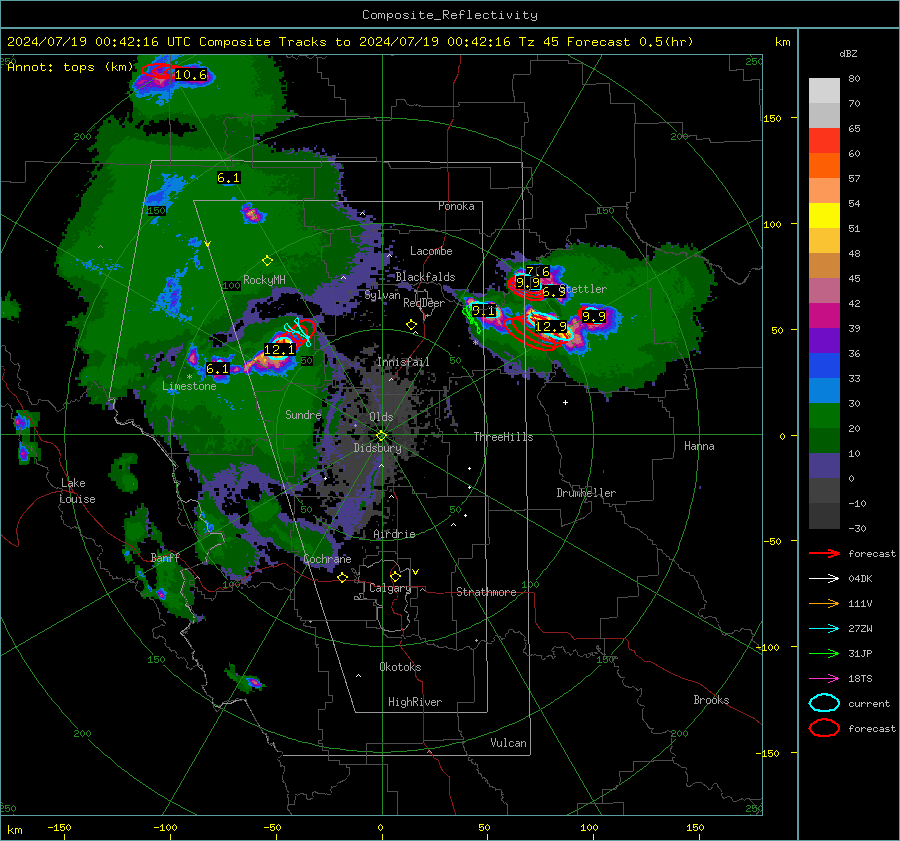Click the Blackfalds town label
This screenshot has width=900, height=841.
point(425,277)
